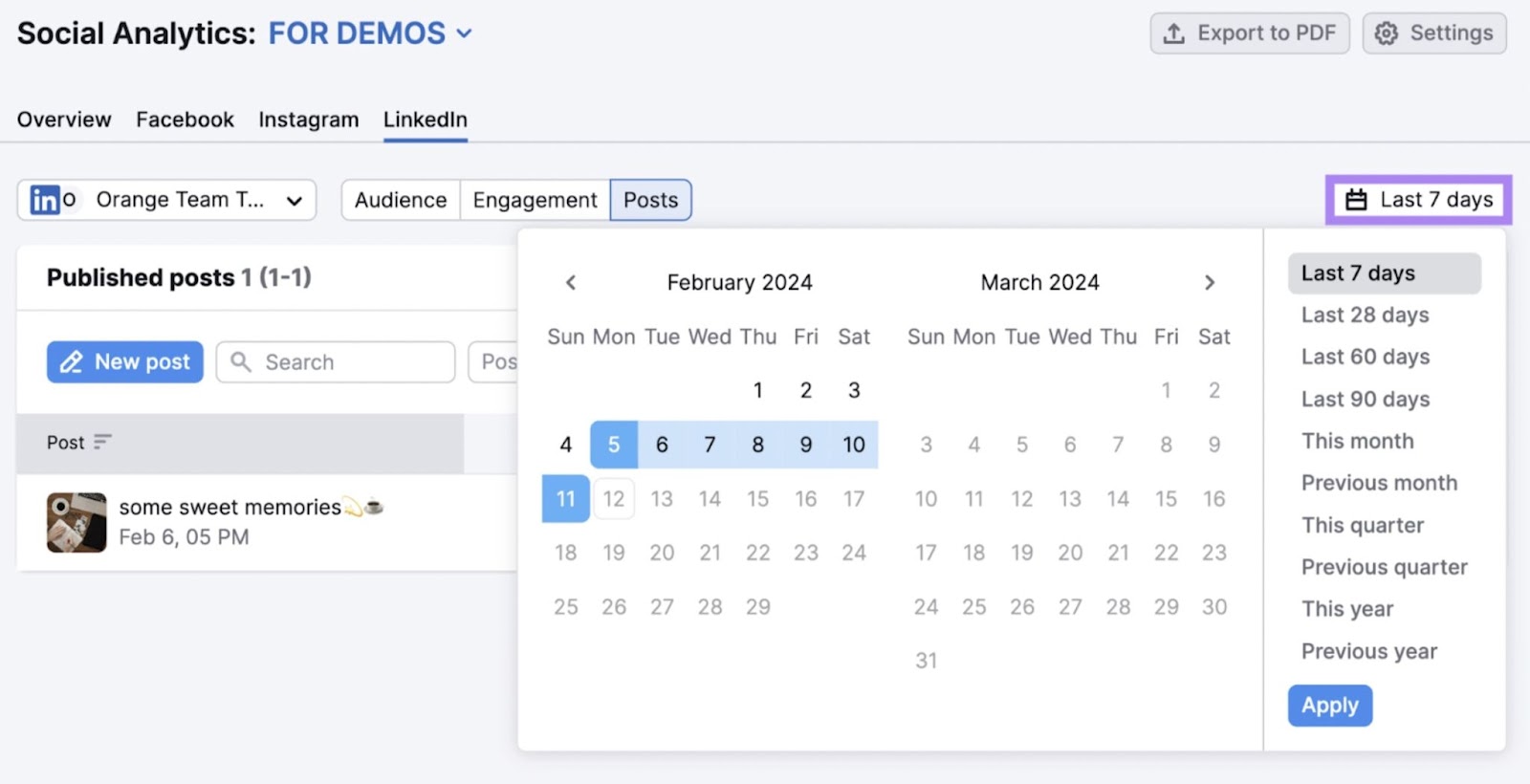Pick February 12 in the calendar
The height and width of the screenshot is (784, 1530).
(614, 499)
